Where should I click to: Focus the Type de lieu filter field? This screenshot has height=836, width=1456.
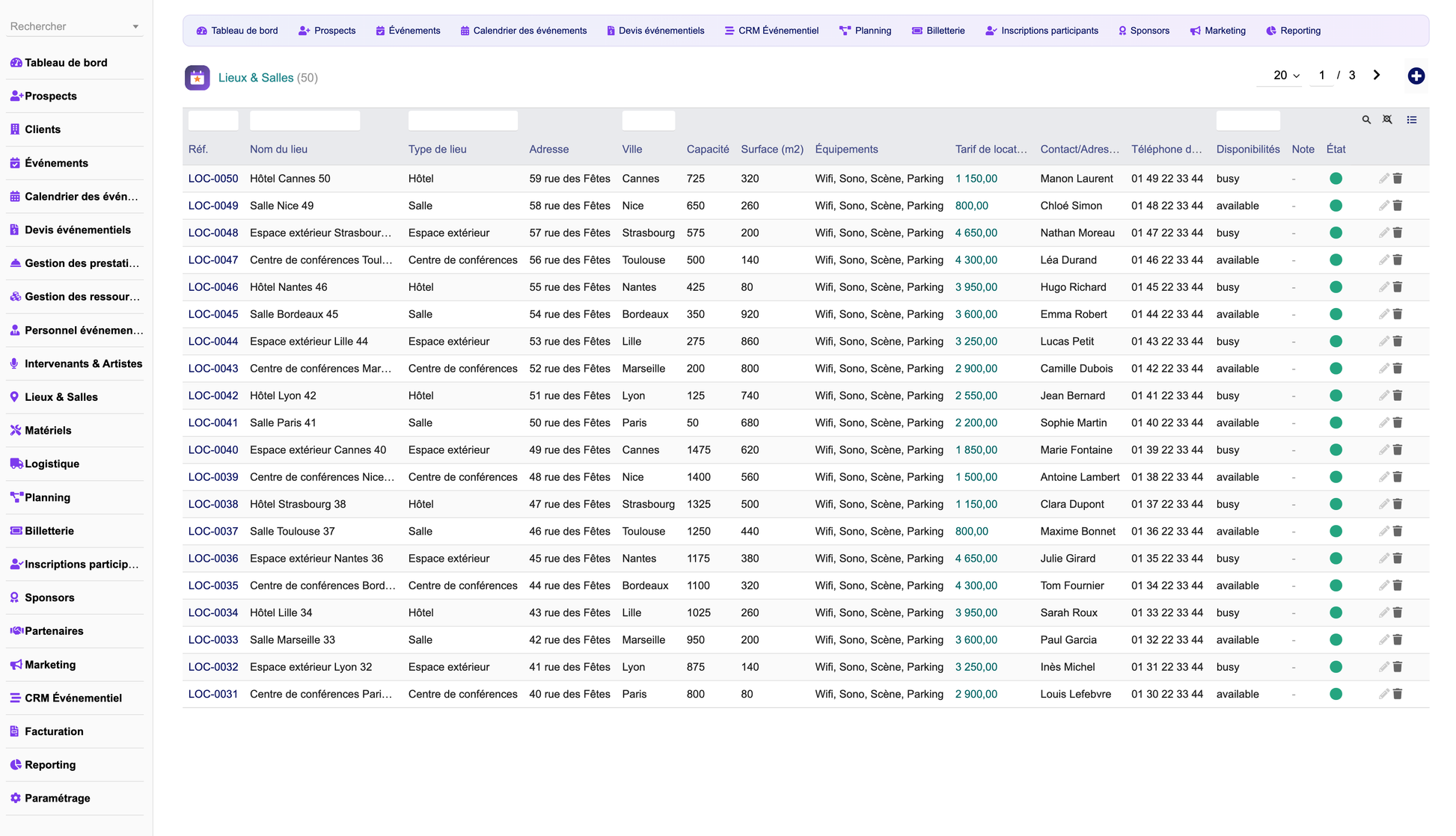463,120
